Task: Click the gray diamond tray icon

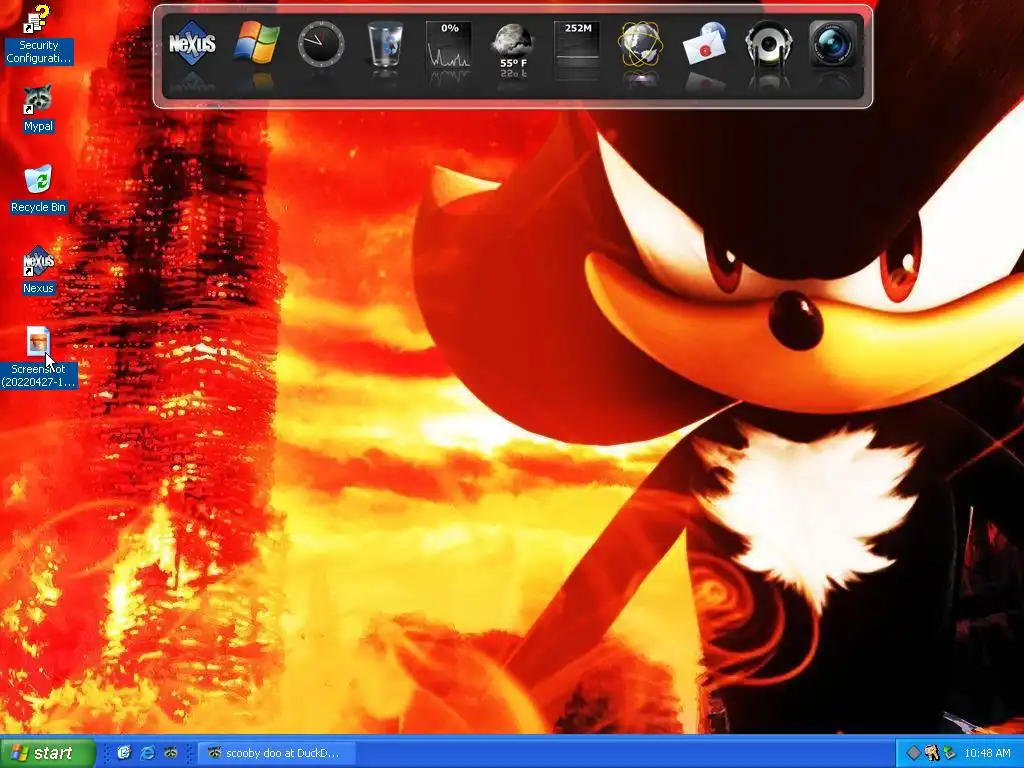Action: pos(914,753)
